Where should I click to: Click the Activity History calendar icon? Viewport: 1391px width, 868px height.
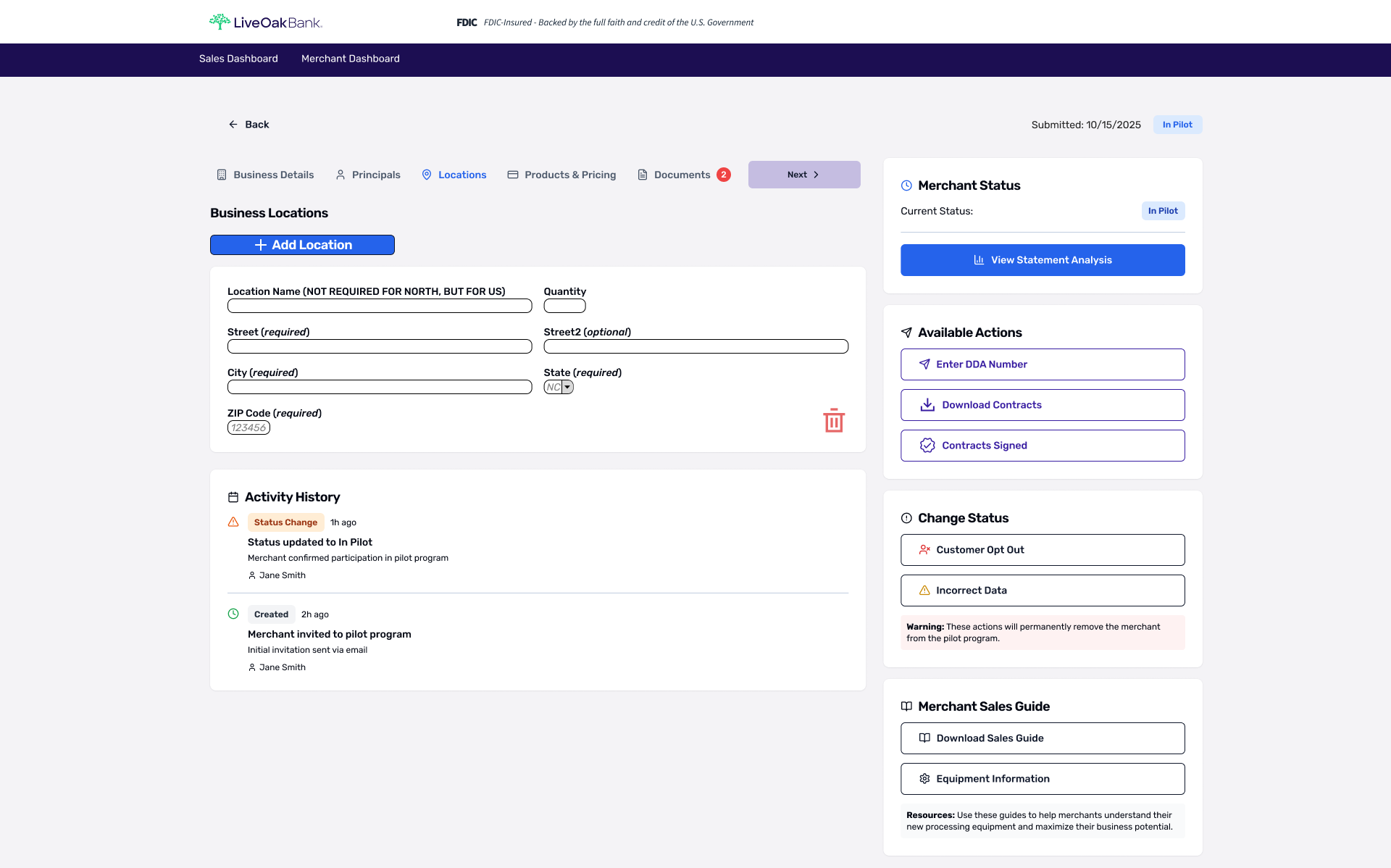tap(233, 497)
